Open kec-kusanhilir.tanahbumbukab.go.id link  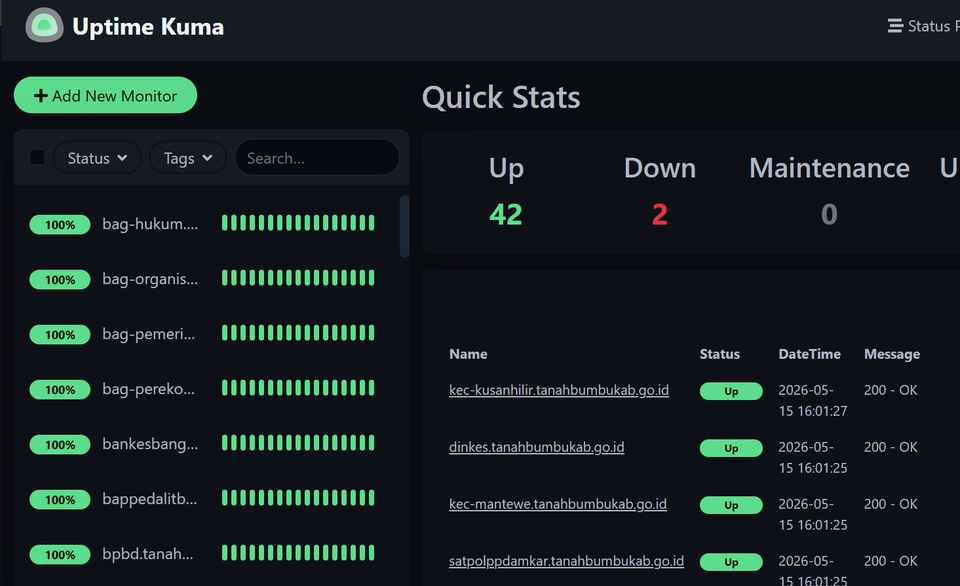pos(559,390)
